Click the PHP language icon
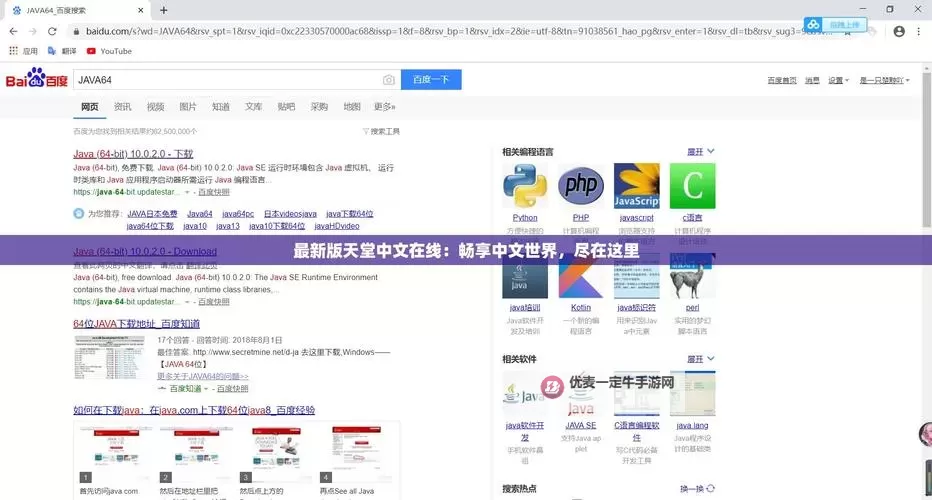The image size is (932, 500). coord(581,185)
